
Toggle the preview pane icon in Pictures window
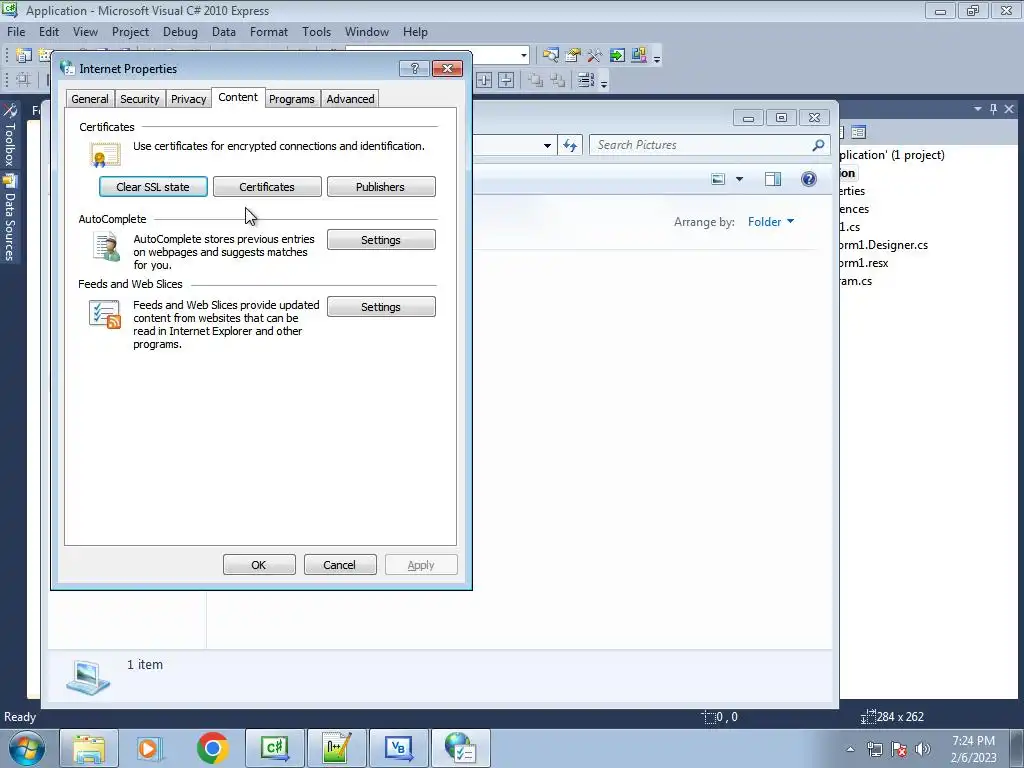coord(773,179)
